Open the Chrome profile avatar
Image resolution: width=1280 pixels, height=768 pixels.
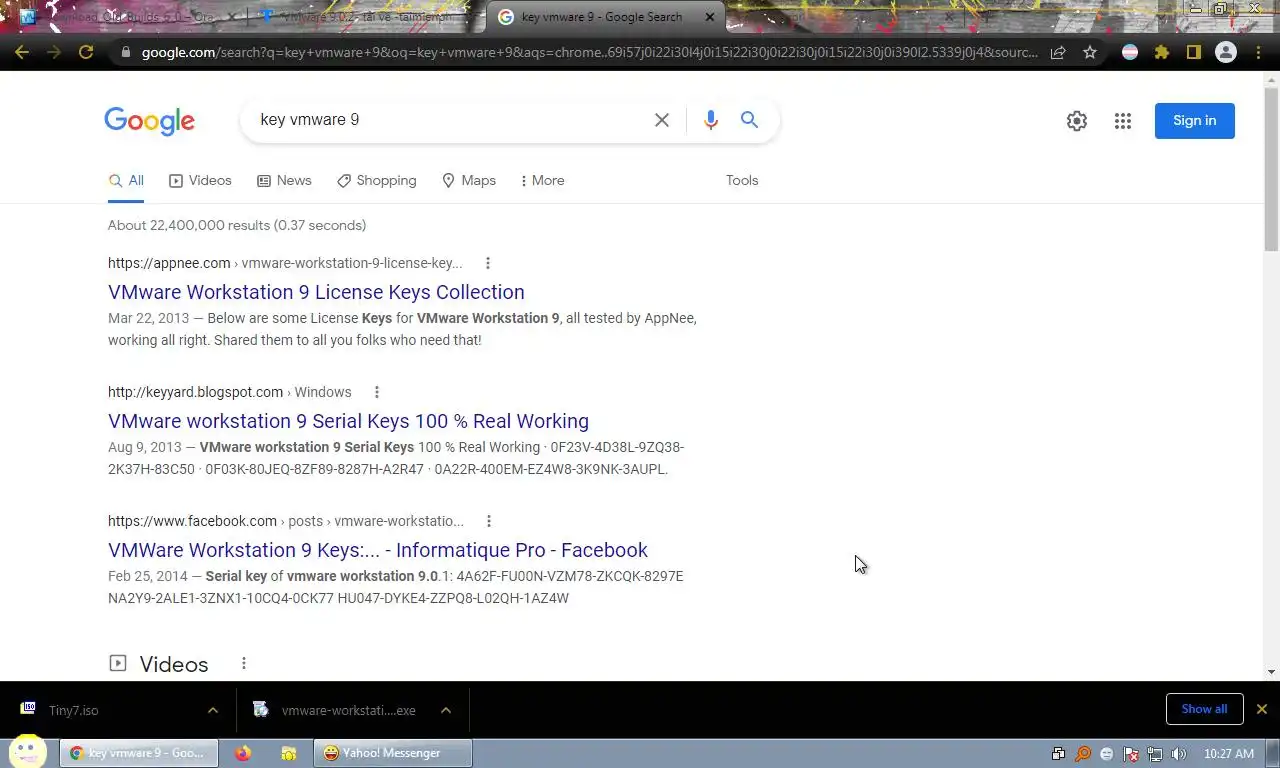(1225, 52)
